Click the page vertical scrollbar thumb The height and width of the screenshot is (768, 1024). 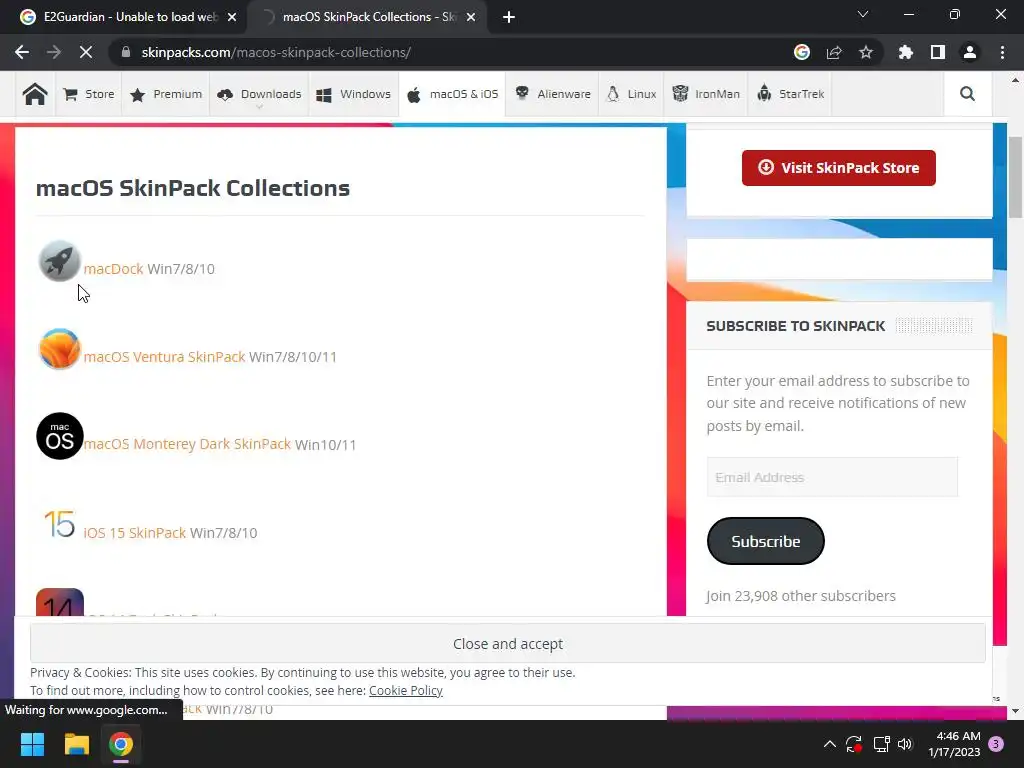(1015, 177)
